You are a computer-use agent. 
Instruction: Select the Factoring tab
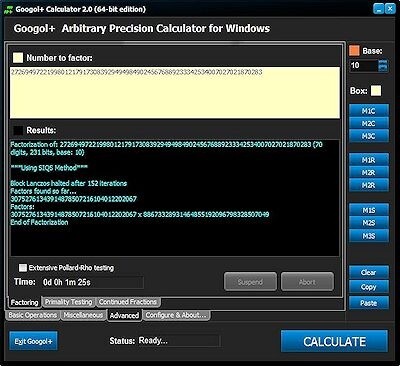tap(24, 302)
